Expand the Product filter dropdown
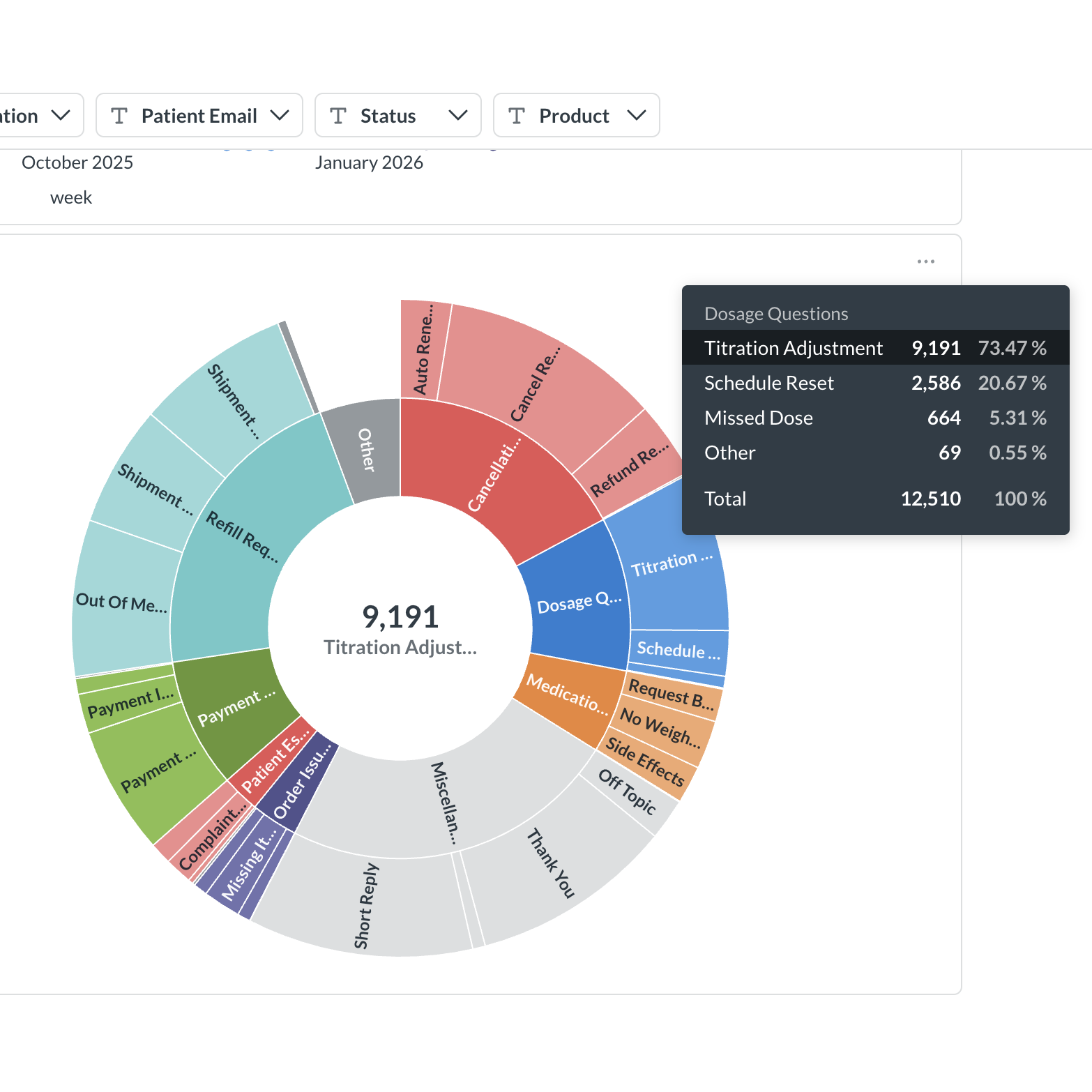This screenshot has height=1092, width=1092. pos(637,116)
